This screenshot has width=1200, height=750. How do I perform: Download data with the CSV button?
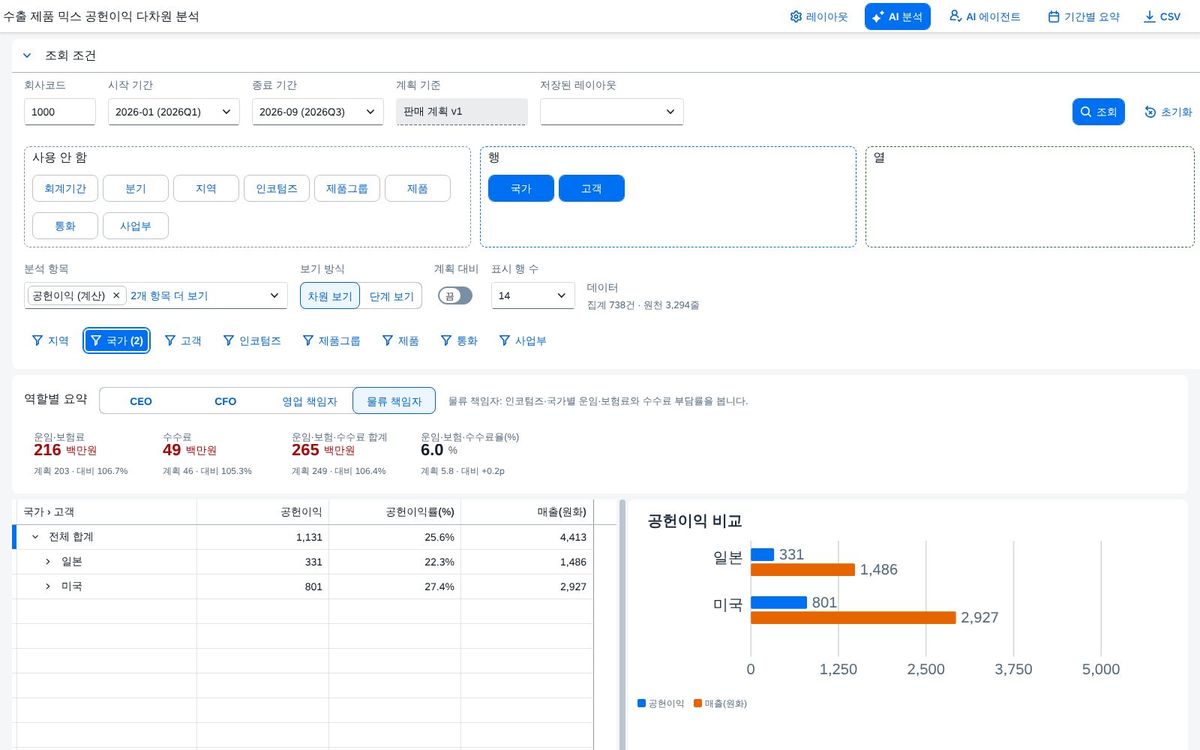pos(1162,17)
